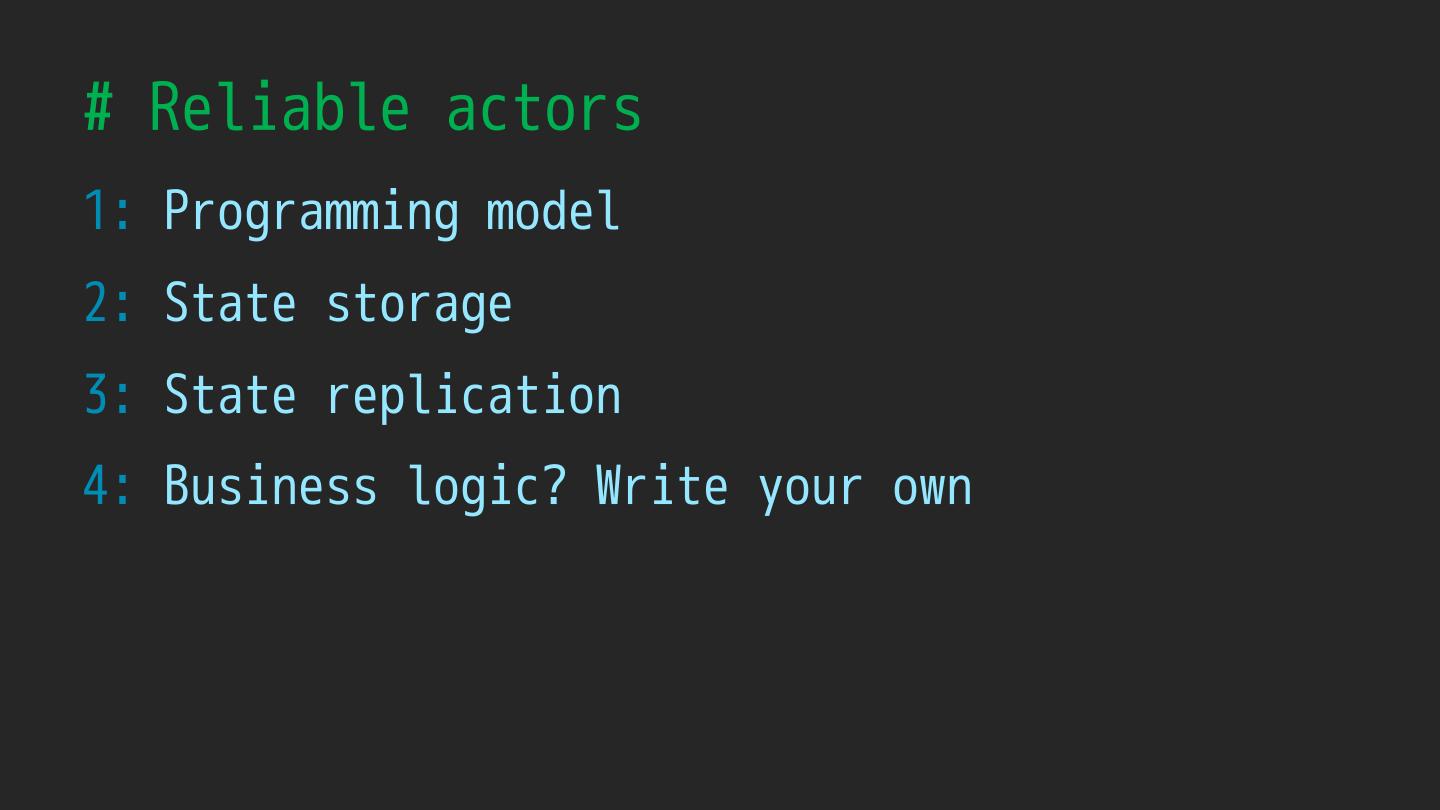
Task: Select the line number "3:"
Action: click(x=108, y=395)
